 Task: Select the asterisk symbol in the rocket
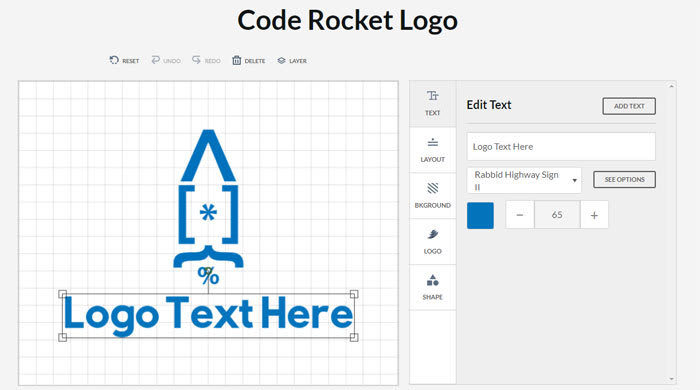(208, 212)
